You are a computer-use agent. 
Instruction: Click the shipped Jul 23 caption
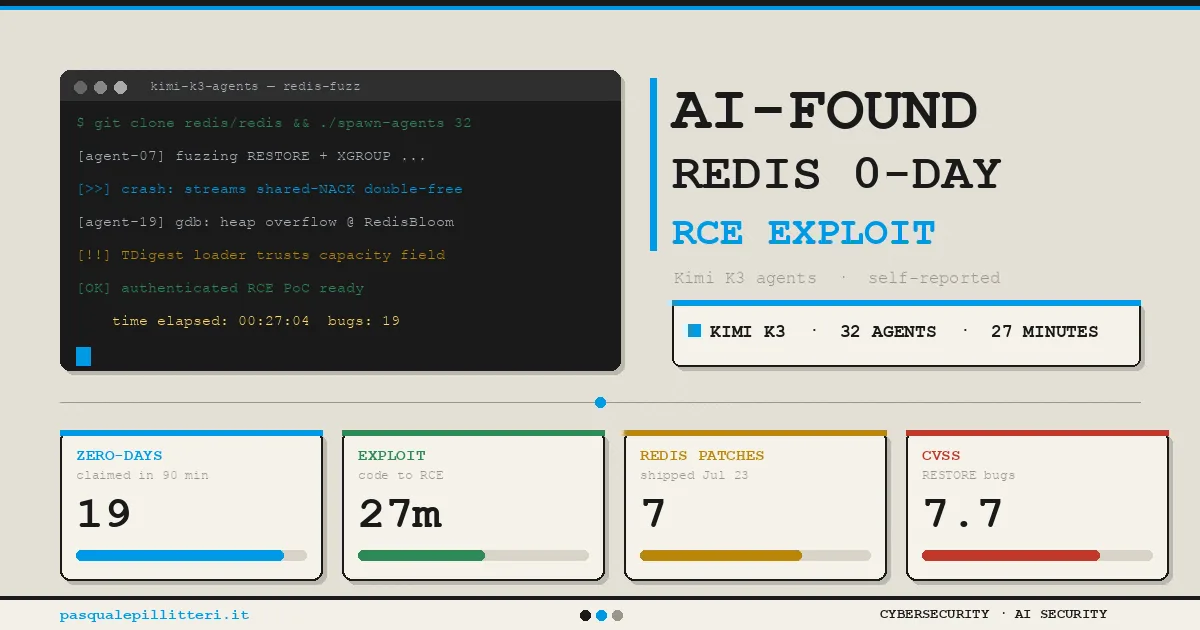coord(694,475)
